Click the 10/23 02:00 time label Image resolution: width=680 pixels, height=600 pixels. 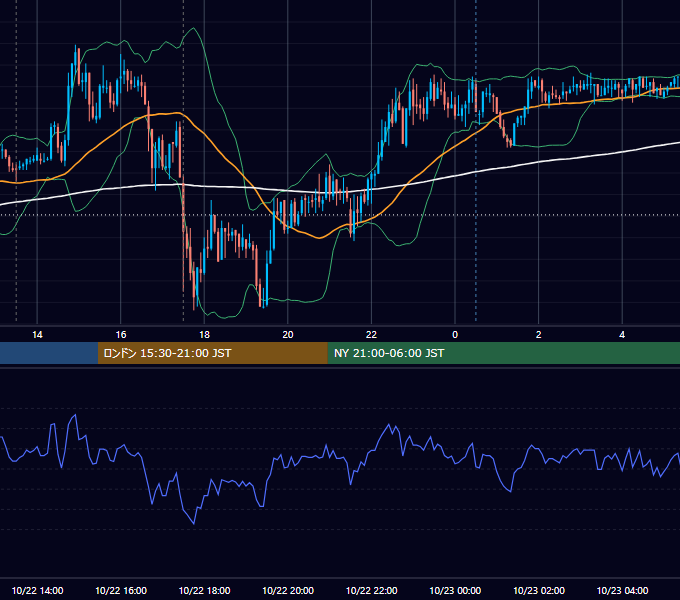point(539,590)
